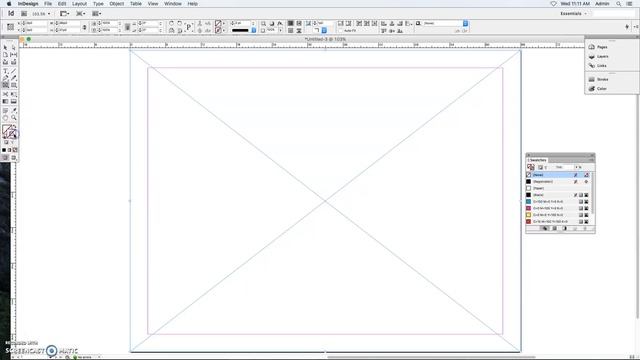
Task: Select the Gap tool
Action: (x=13, y=55)
